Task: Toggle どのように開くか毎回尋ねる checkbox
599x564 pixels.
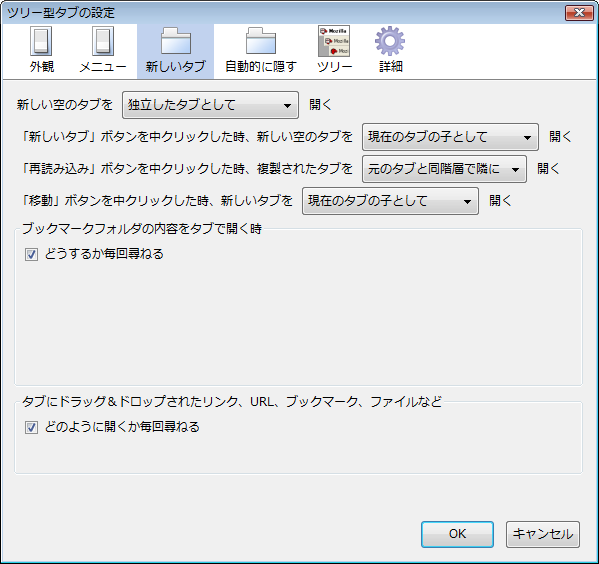Action: [x=31, y=427]
